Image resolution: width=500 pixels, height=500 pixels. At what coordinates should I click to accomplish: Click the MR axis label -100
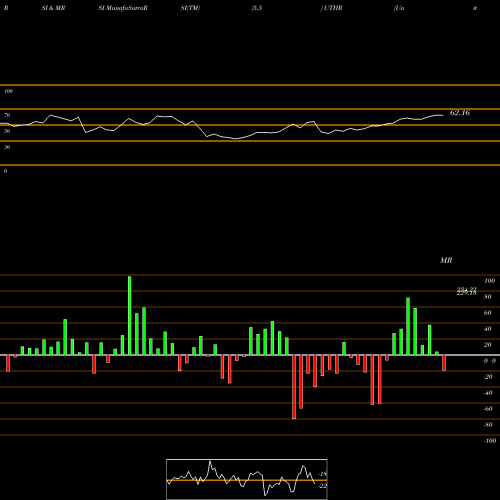(x=490, y=441)
